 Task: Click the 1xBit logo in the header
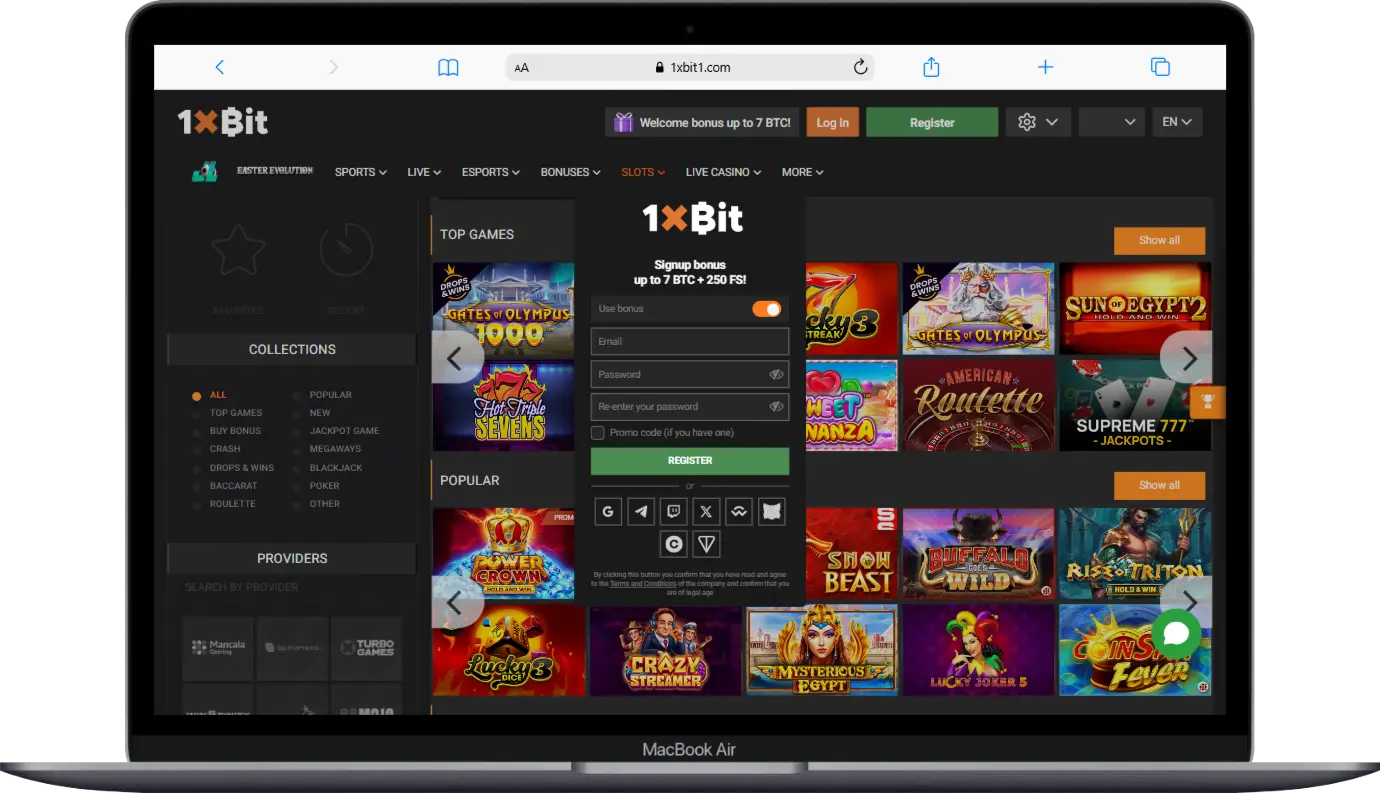pyautogui.click(x=223, y=122)
